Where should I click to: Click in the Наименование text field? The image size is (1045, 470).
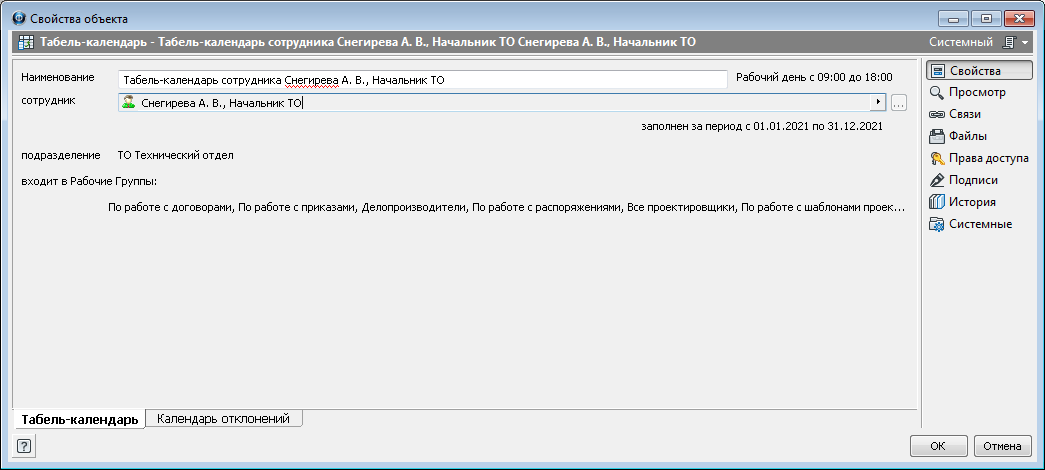tap(420, 80)
